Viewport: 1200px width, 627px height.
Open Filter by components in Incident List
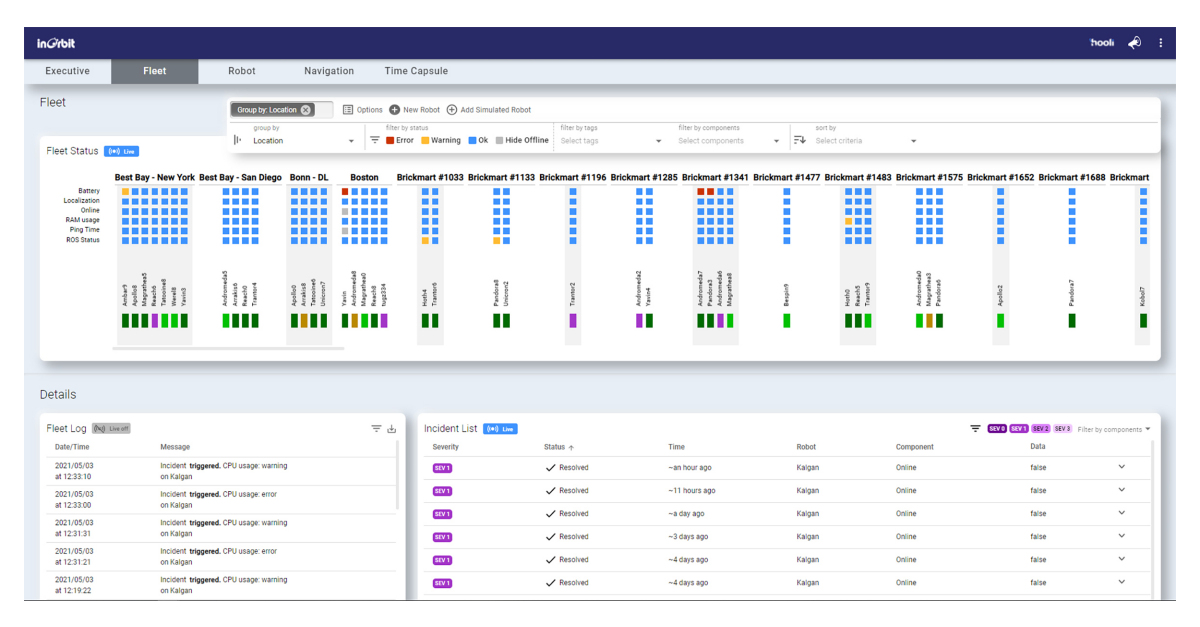(x=1114, y=429)
